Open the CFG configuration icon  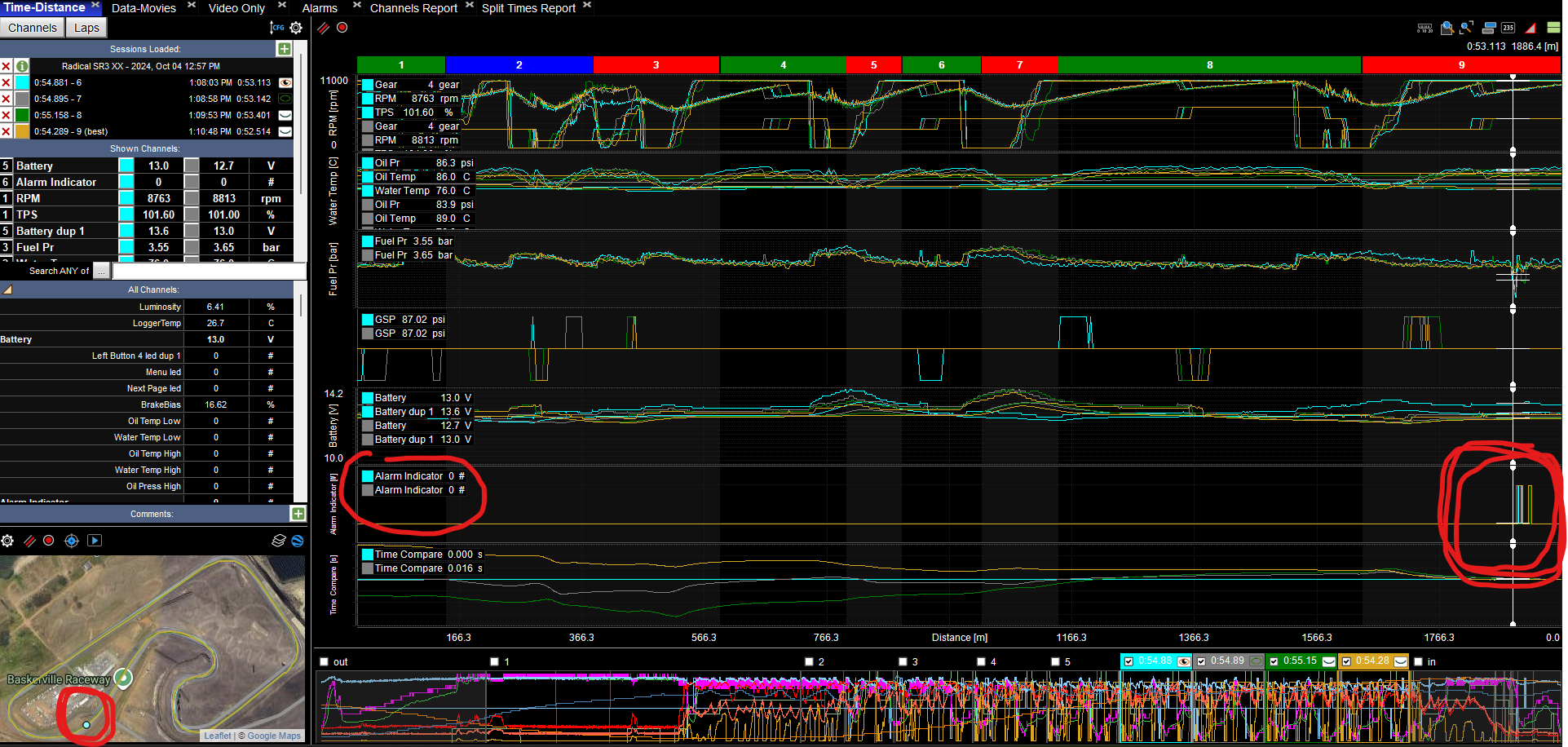pyautogui.click(x=277, y=28)
